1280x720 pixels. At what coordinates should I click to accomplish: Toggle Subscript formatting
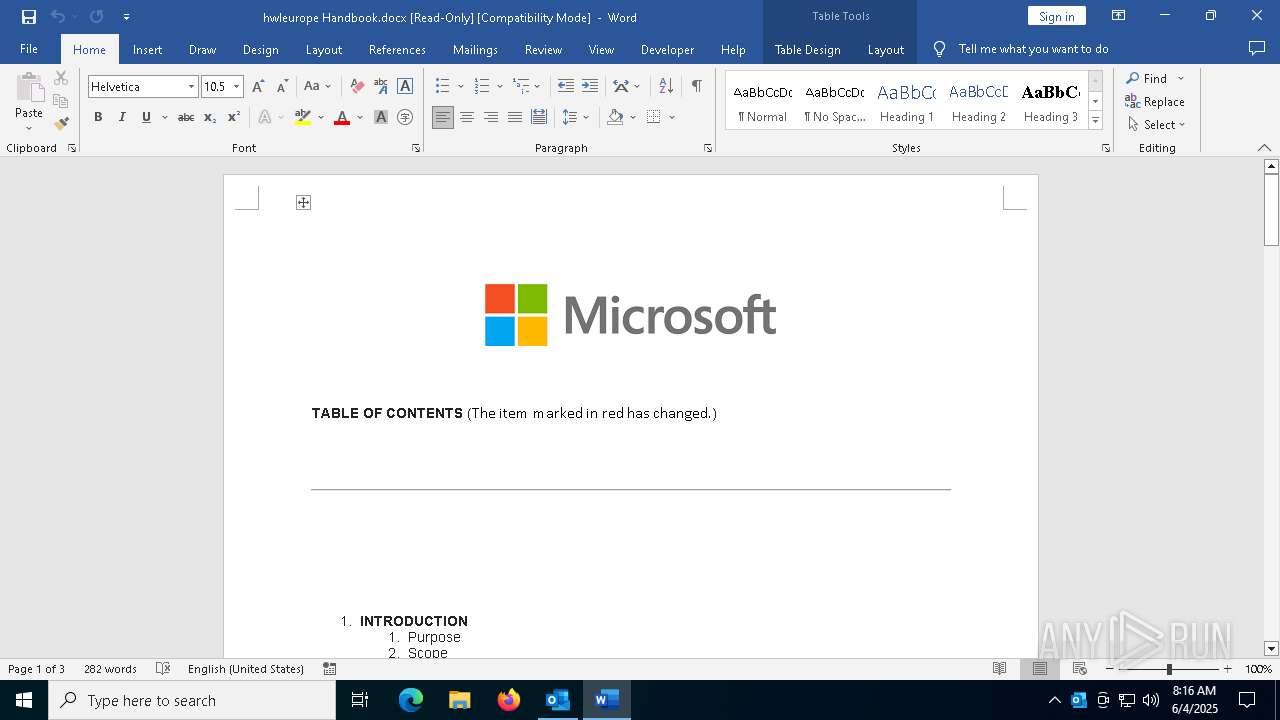coord(210,117)
